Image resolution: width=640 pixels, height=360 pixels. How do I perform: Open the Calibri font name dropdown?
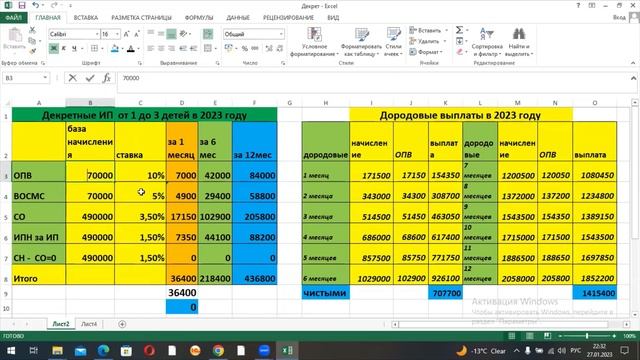pyautogui.click(x=97, y=34)
